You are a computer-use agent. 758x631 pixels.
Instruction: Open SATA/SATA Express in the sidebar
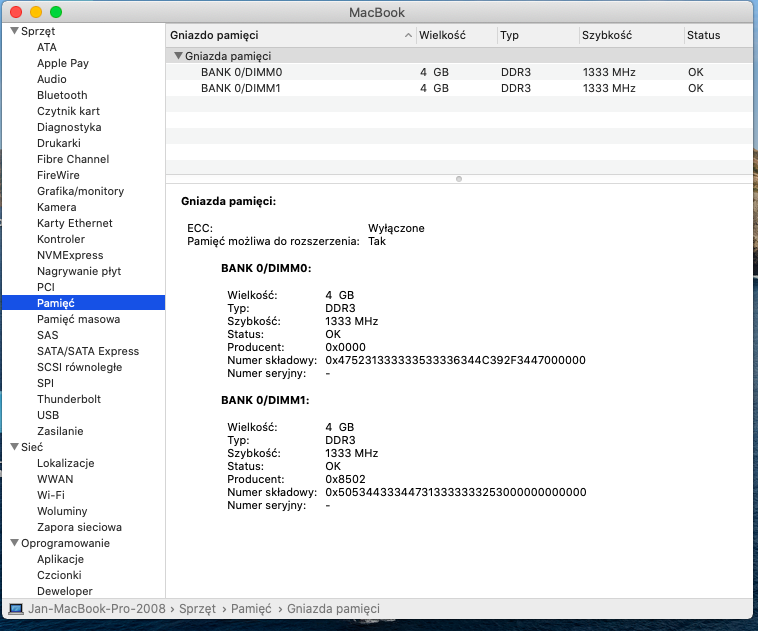(x=88, y=351)
